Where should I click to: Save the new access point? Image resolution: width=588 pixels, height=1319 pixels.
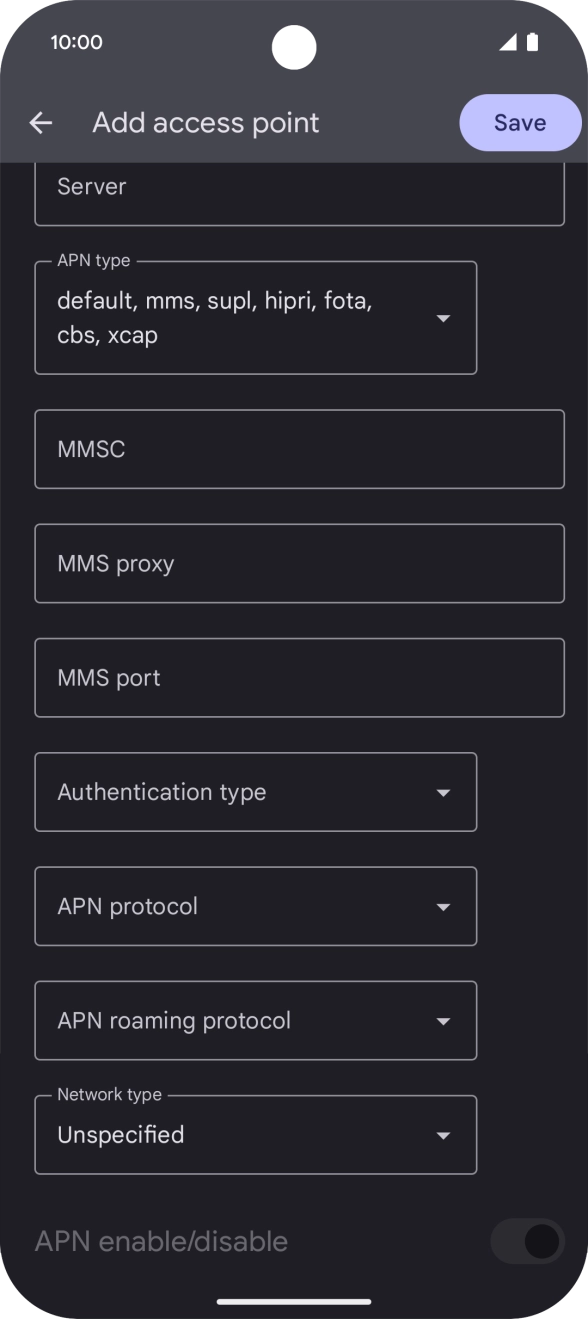(519, 122)
